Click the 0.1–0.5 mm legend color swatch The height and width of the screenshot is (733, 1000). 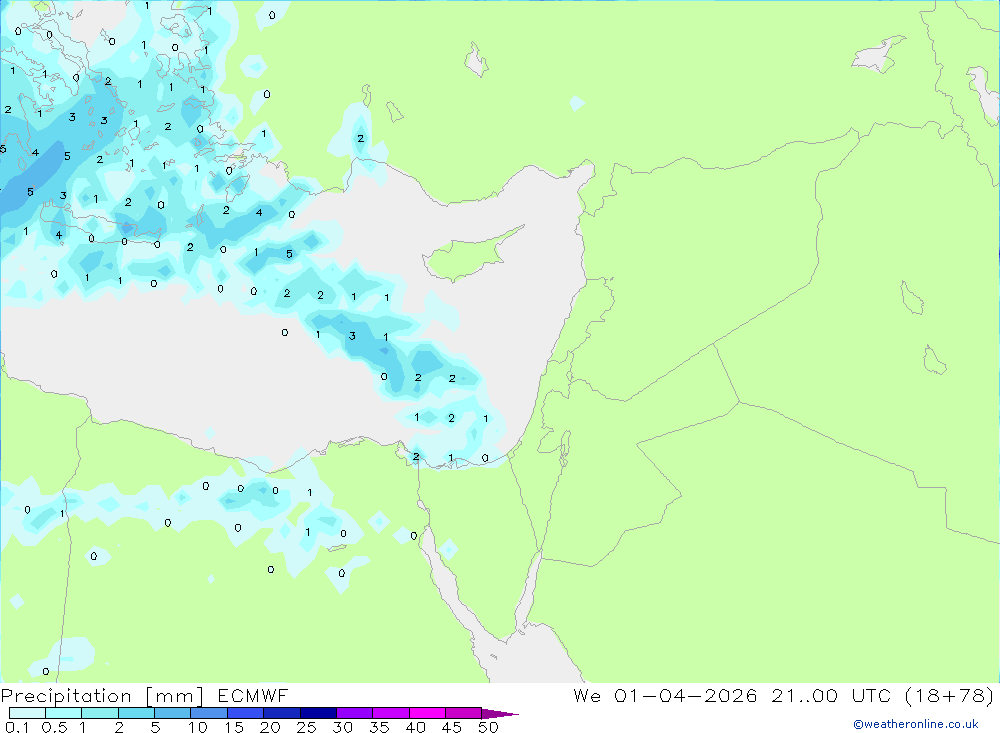coord(27,713)
